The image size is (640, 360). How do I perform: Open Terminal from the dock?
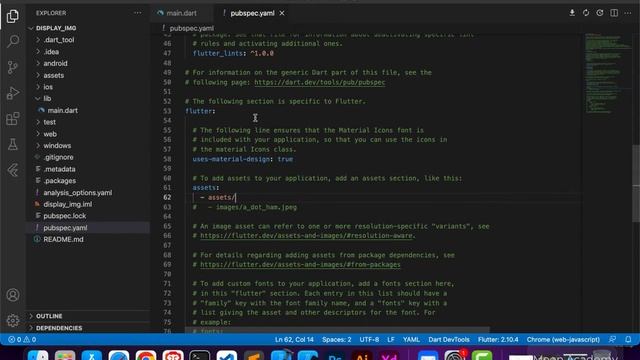tap(200, 356)
